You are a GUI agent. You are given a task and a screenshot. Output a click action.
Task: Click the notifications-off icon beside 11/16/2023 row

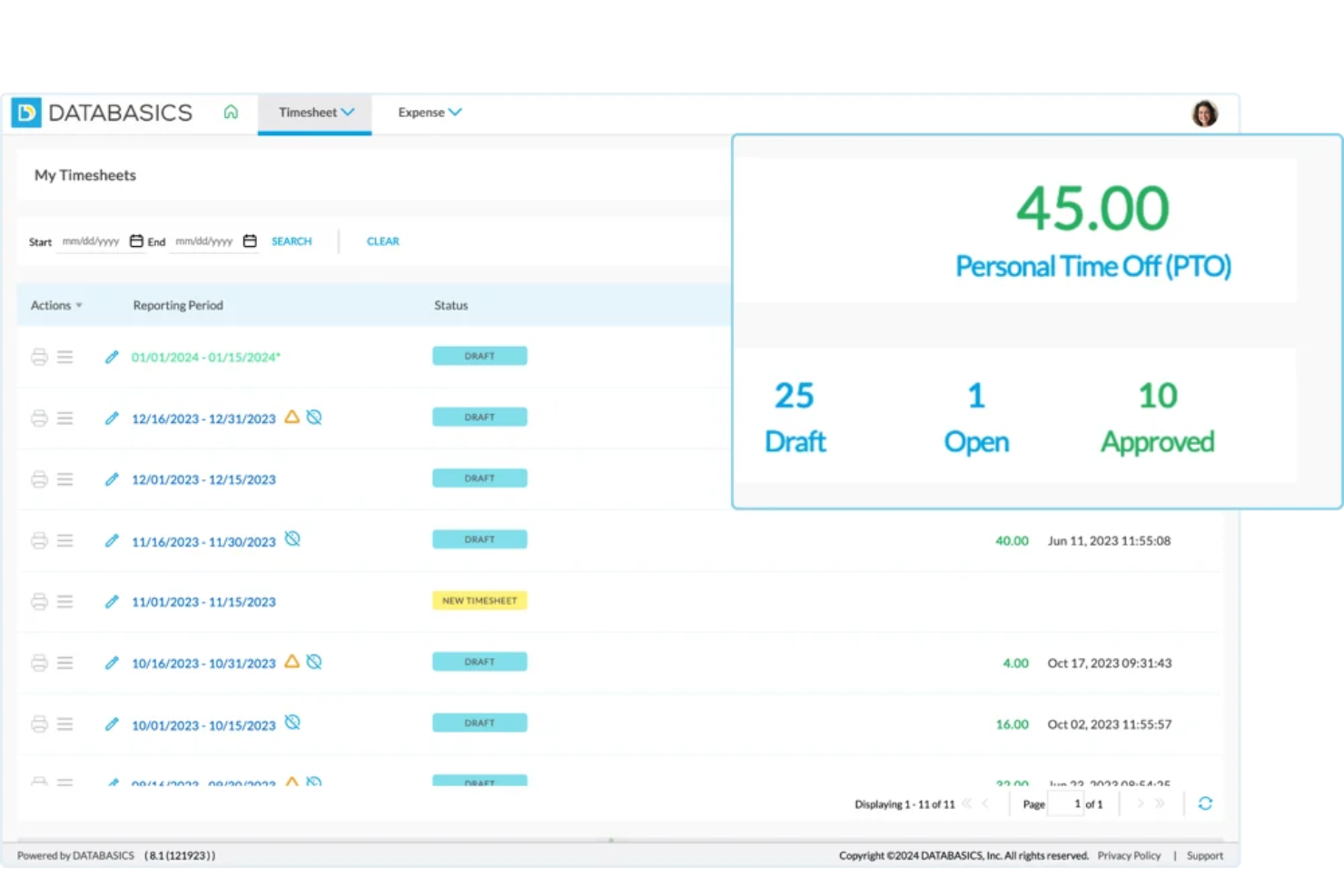pos(292,538)
